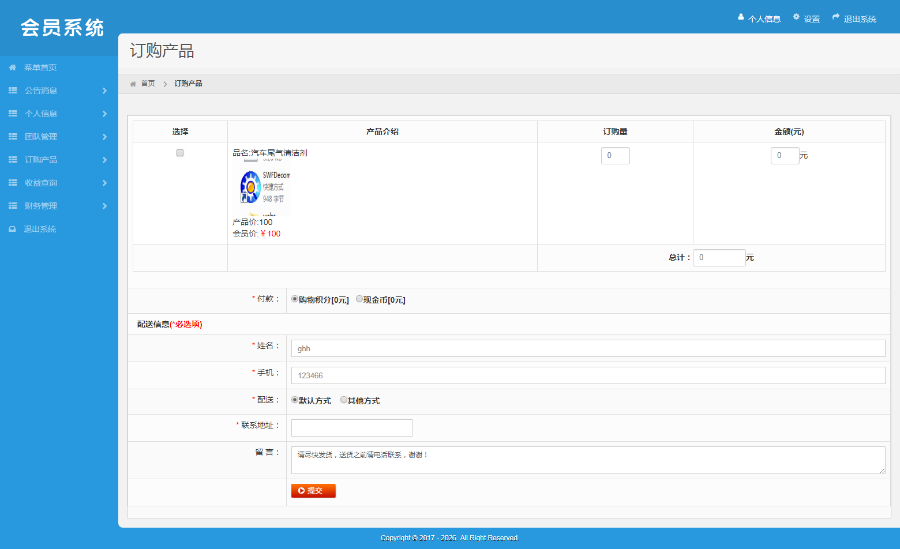The width and height of the screenshot is (900, 549).
Task: Click the list icon next to 团队管理
Action: tap(12, 136)
